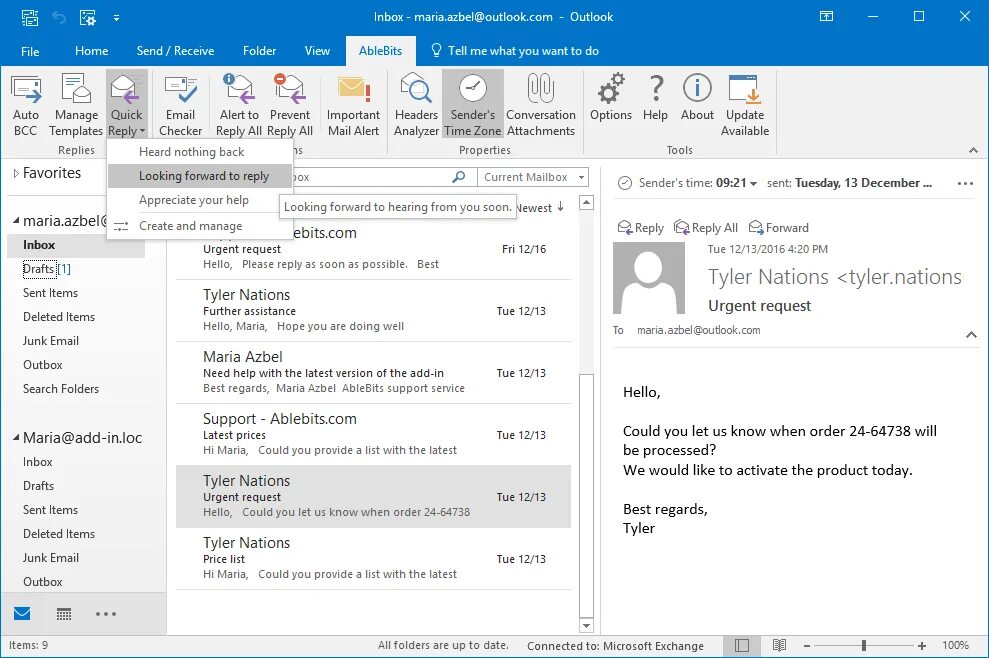The width and height of the screenshot is (989, 658).
Task: Open Alert to Reply All
Action: pos(238,105)
